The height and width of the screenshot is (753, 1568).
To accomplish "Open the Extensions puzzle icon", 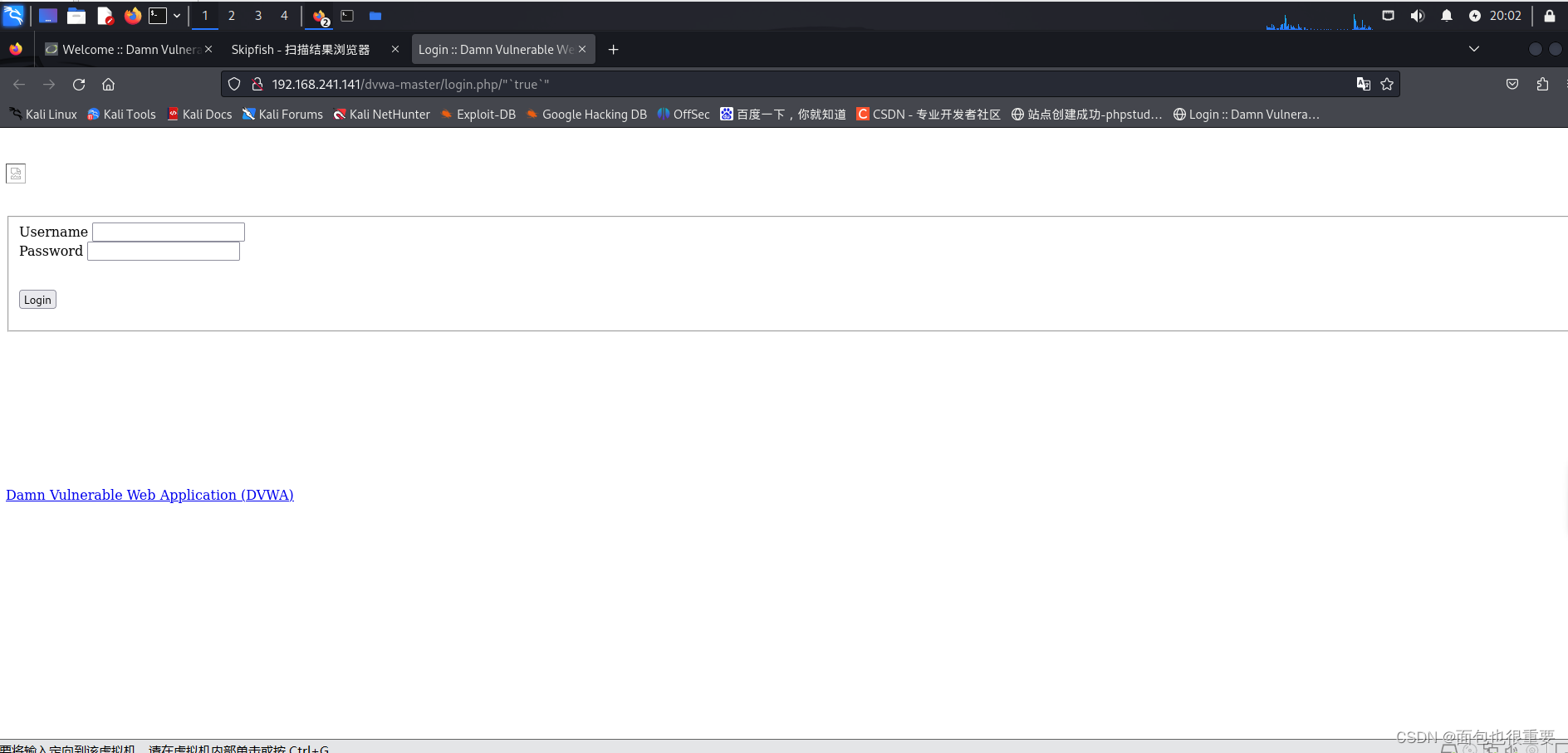I will (x=1542, y=84).
